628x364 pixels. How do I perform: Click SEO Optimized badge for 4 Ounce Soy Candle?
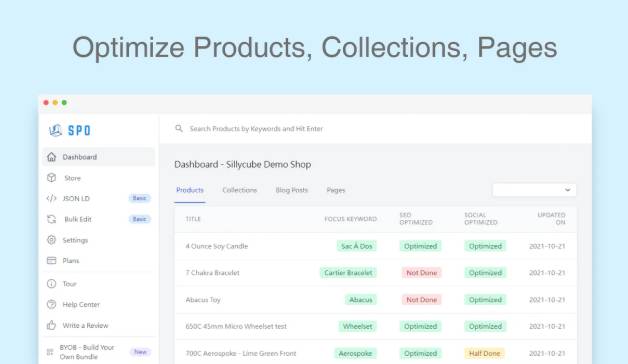coord(420,246)
